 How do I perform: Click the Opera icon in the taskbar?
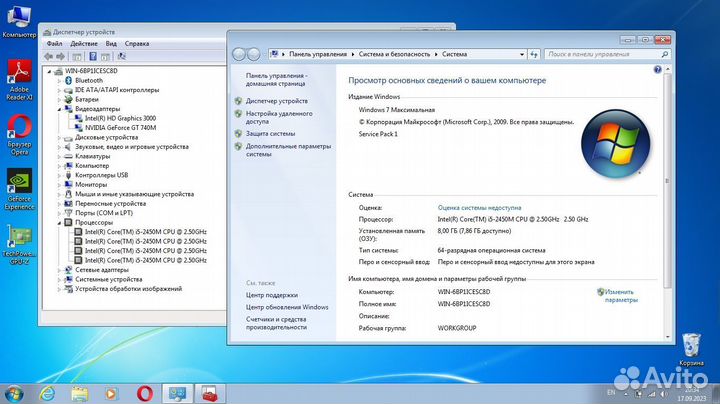tap(145, 393)
